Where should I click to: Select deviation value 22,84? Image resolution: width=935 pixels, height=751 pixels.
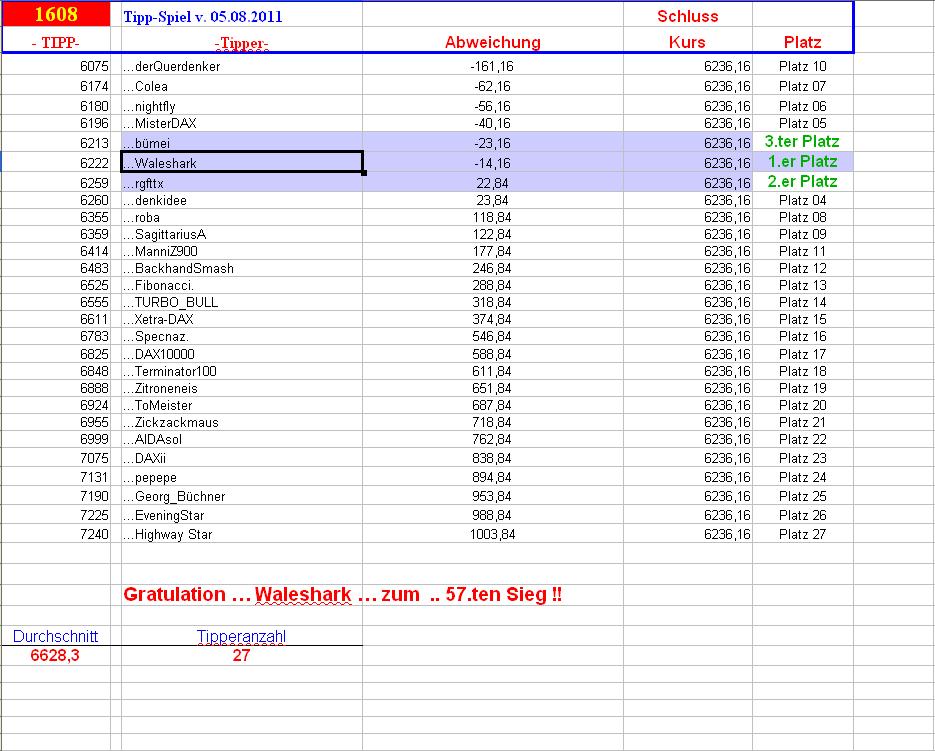pyautogui.click(x=493, y=183)
